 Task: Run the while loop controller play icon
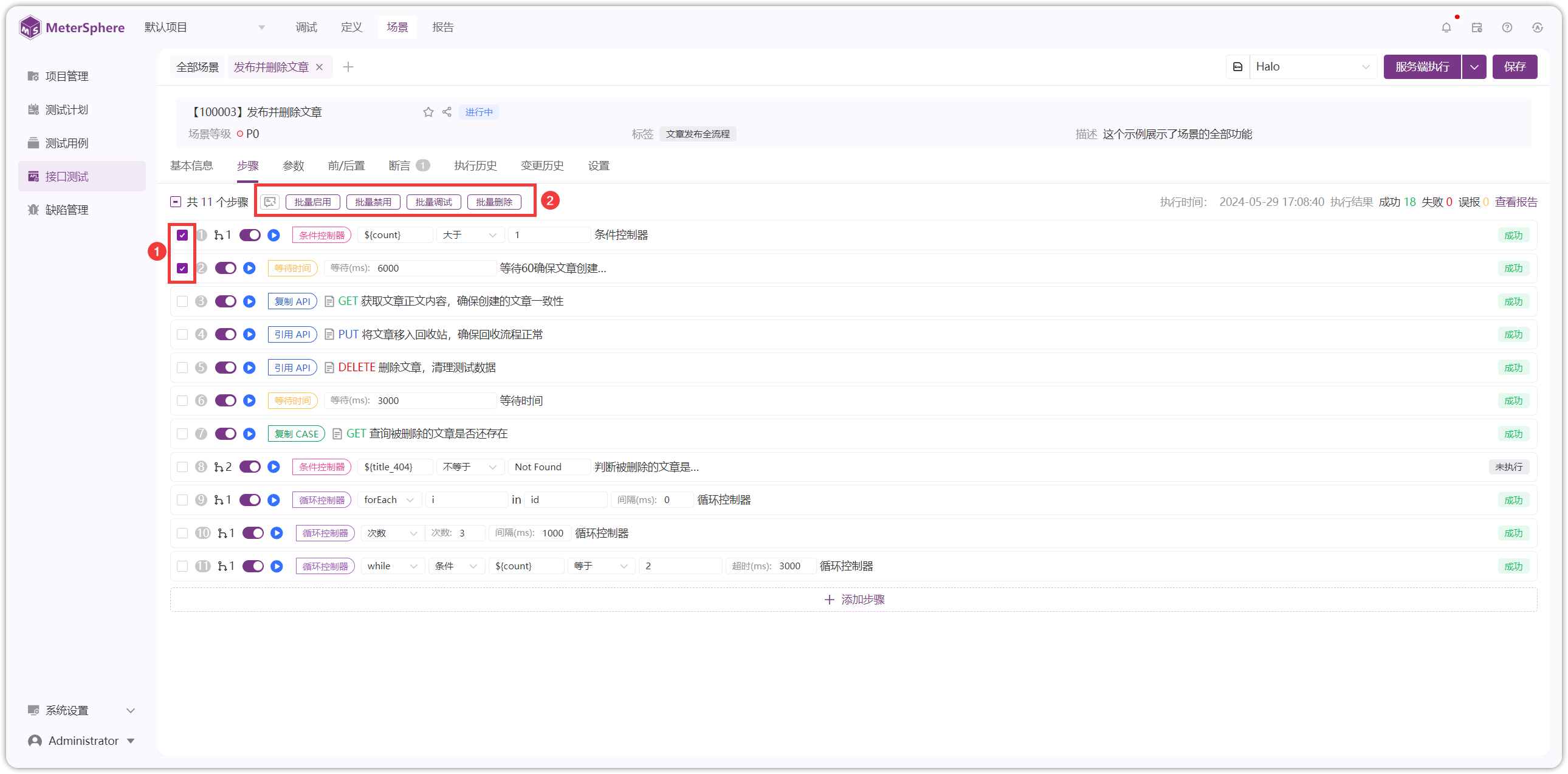[x=277, y=566]
